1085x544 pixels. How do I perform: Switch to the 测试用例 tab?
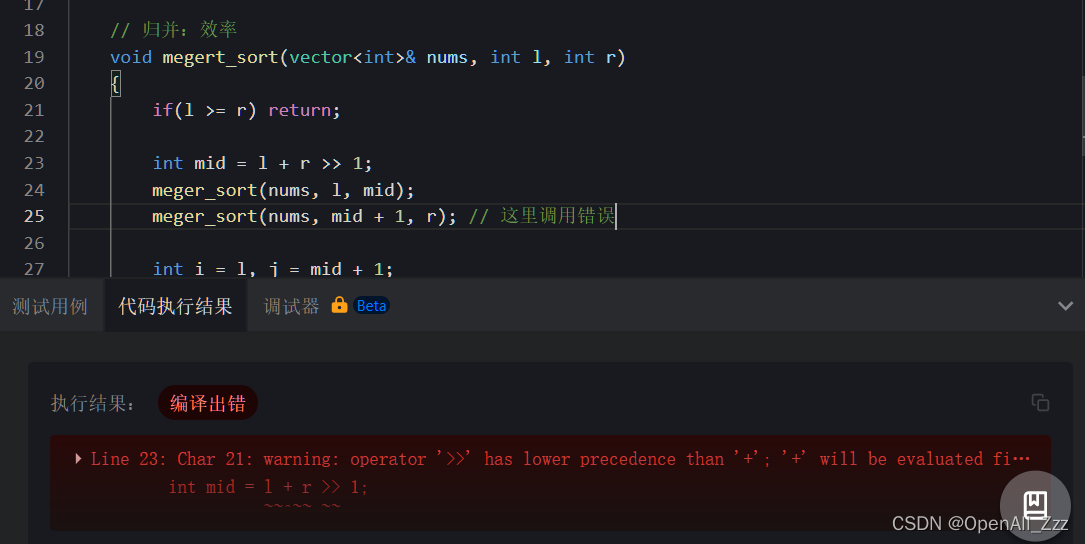(50, 306)
